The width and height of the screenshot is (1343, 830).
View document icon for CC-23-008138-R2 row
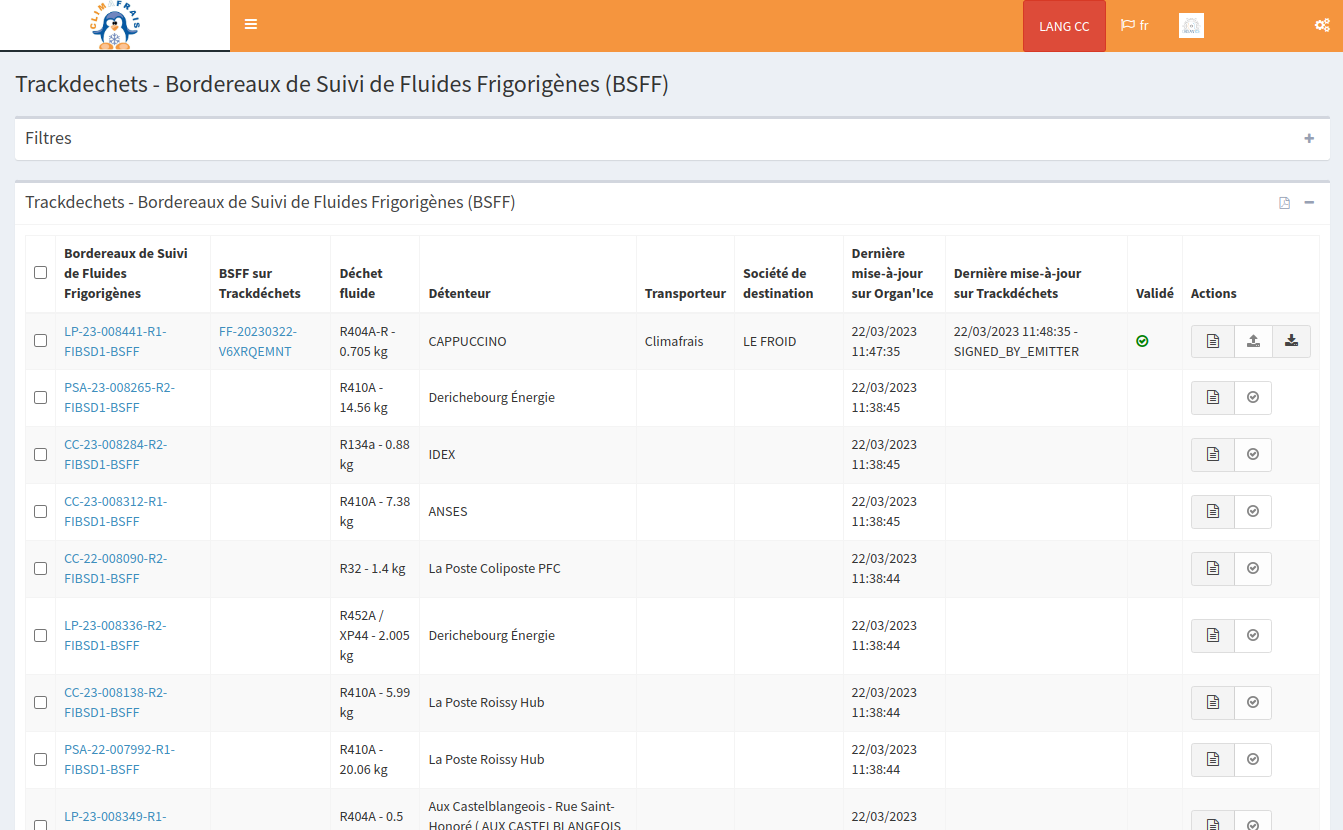click(x=1213, y=702)
